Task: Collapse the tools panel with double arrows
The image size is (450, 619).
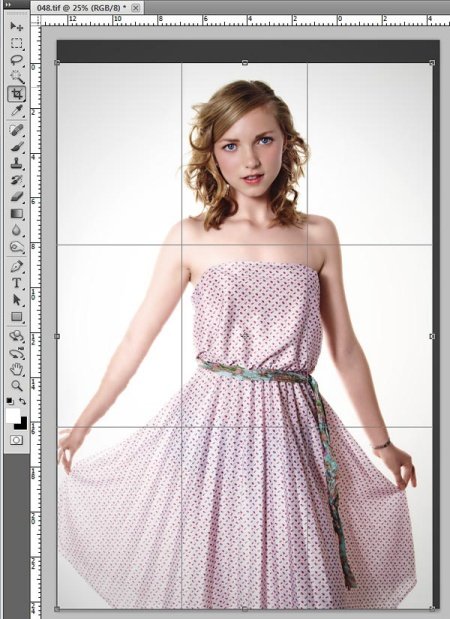Action: [9, 4]
